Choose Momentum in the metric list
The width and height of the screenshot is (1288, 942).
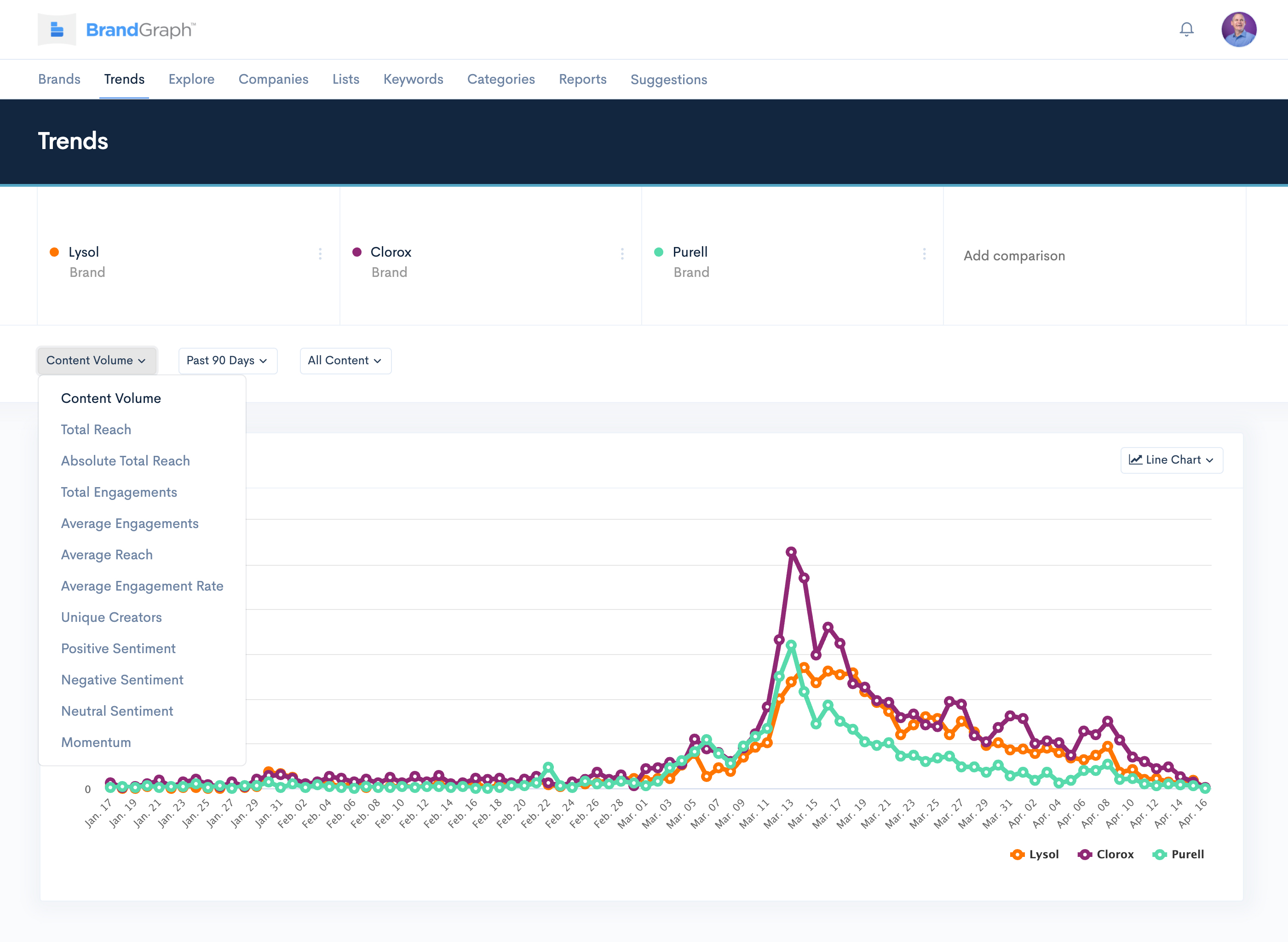coord(96,742)
